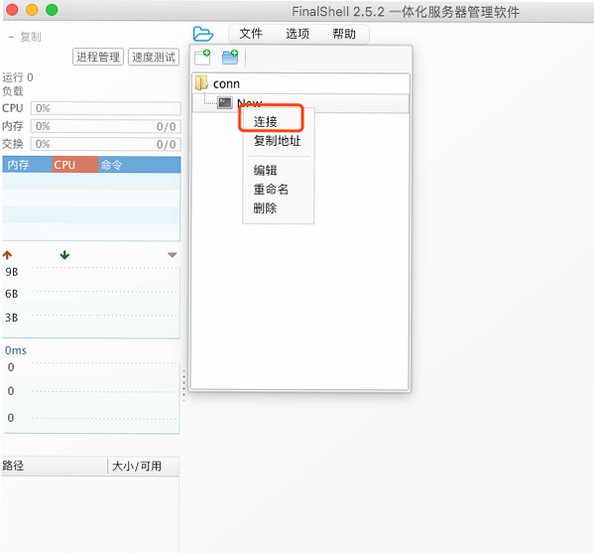This screenshot has height=554, width=594.
Task: Open the connection manager folder icon
Action: coord(203,34)
